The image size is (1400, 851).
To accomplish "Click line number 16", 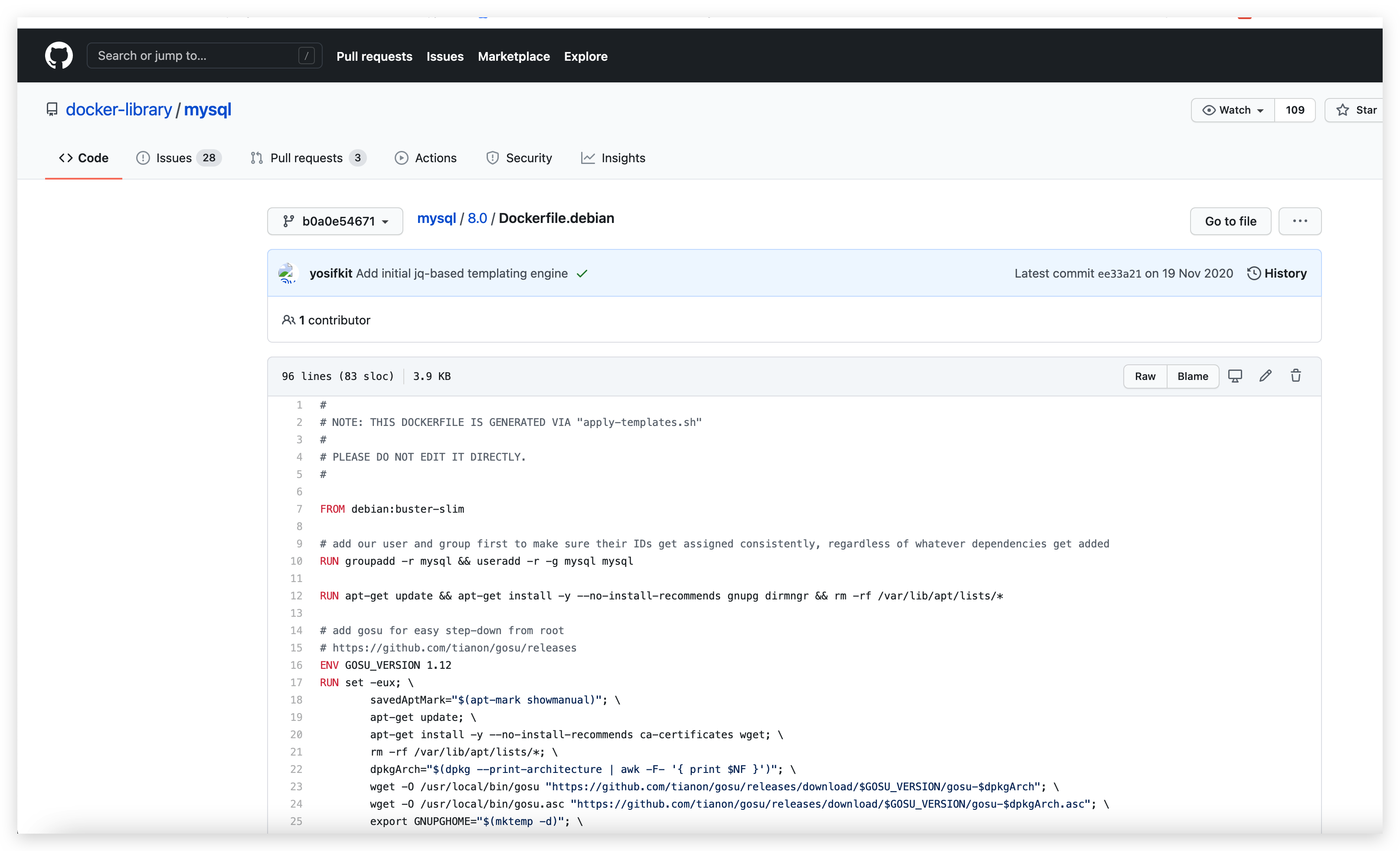I will [x=297, y=665].
